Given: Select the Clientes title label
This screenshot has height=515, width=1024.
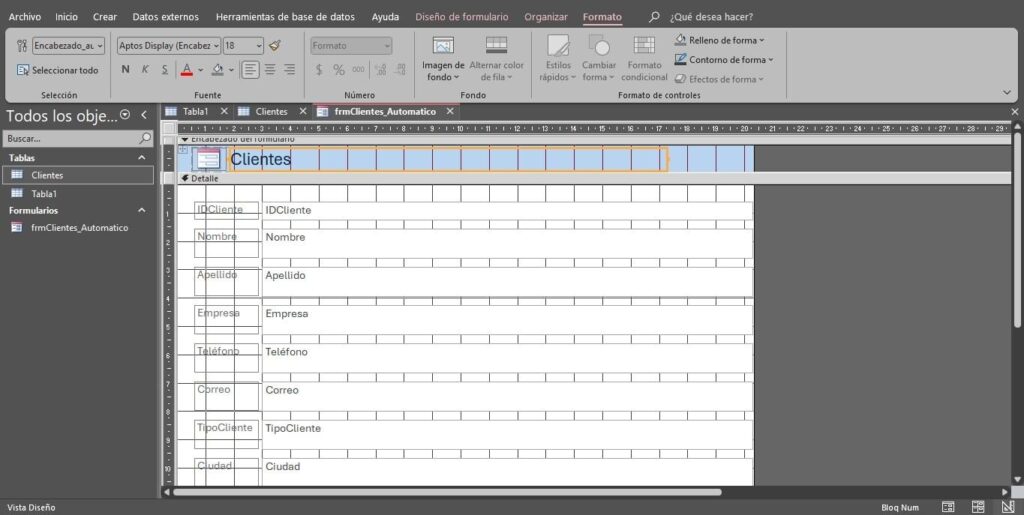Looking at the screenshot, I should tap(448, 159).
